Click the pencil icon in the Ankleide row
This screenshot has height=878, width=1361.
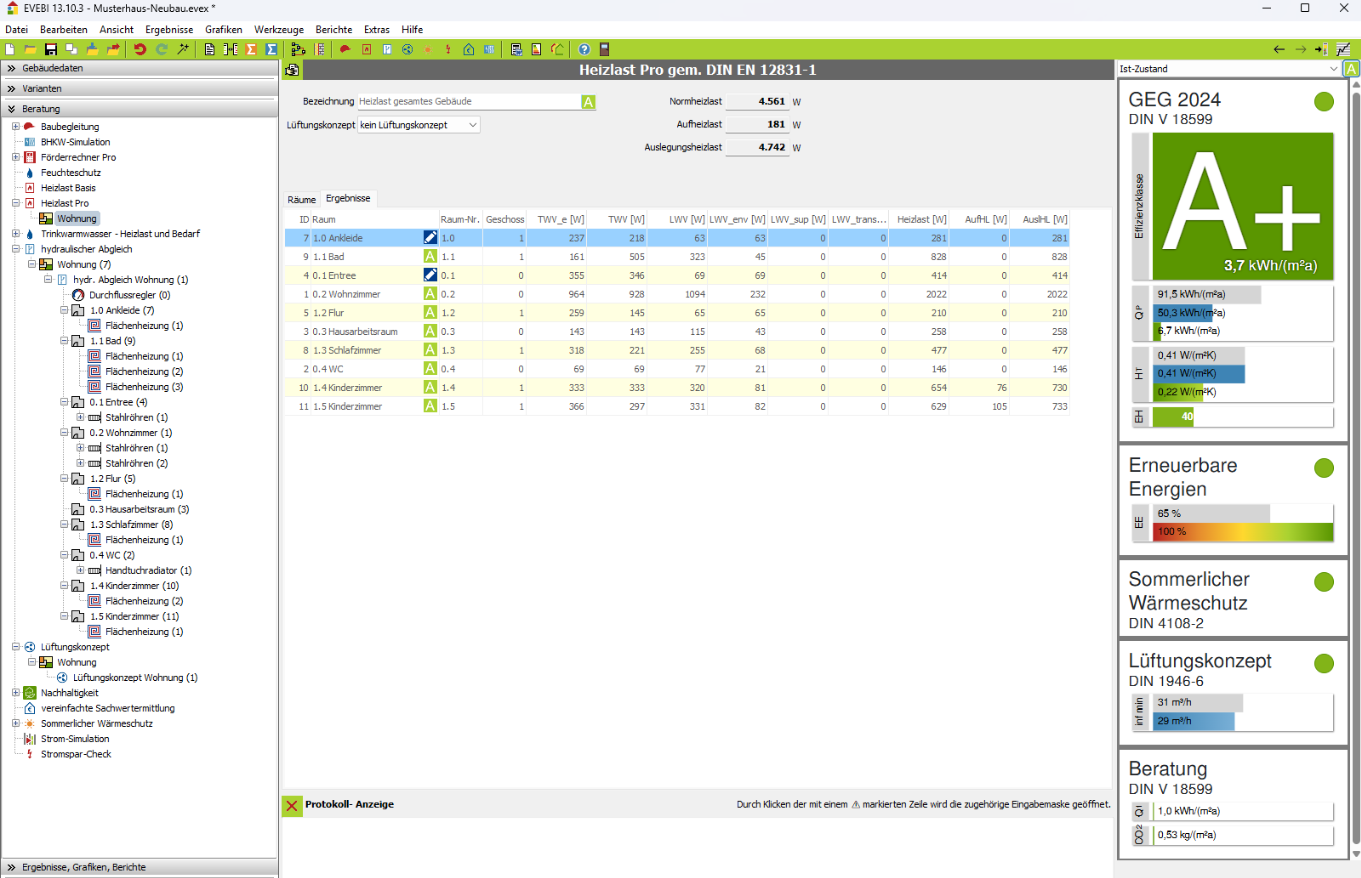coord(430,238)
